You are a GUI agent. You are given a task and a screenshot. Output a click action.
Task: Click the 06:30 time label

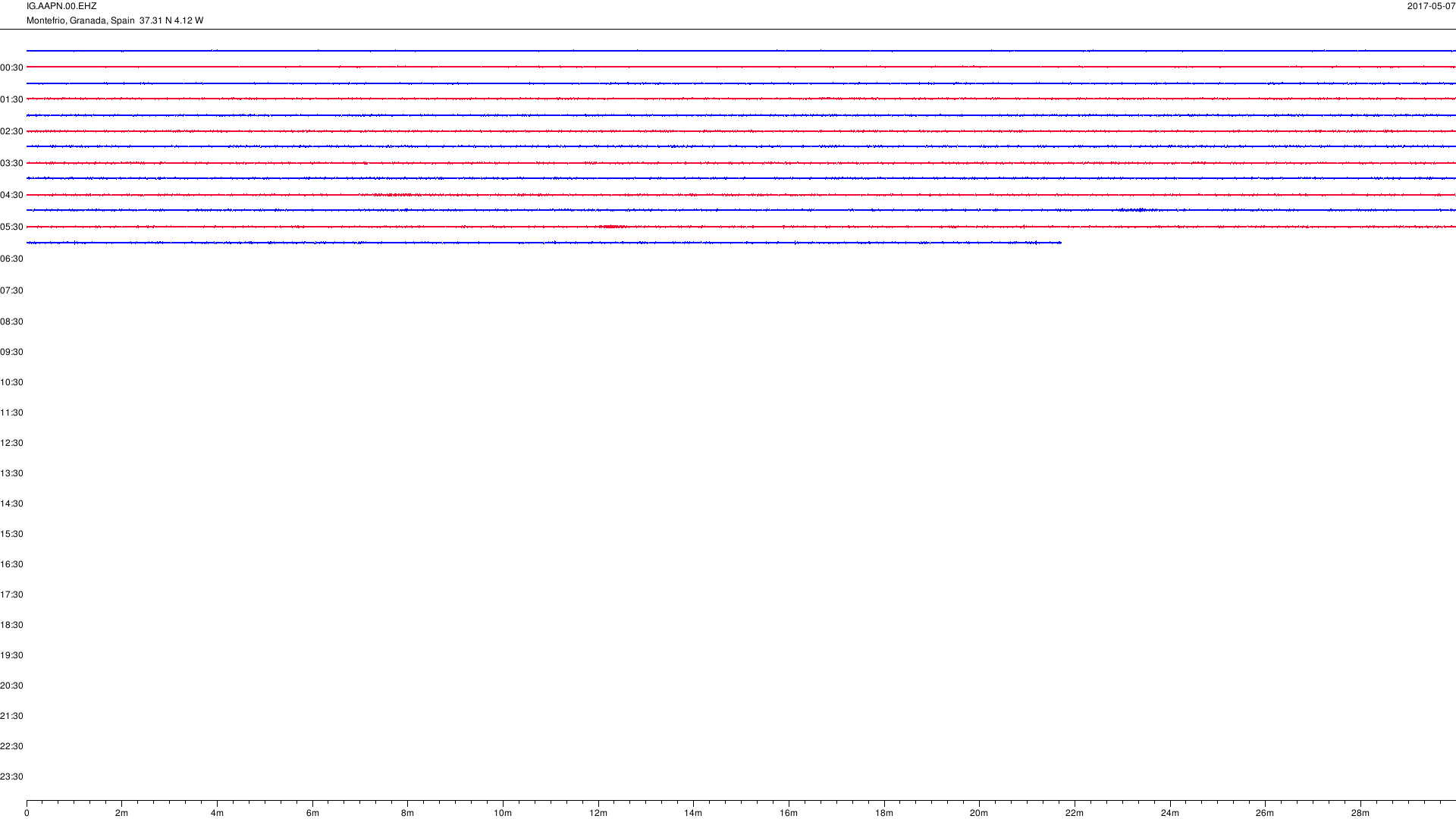(x=11, y=259)
